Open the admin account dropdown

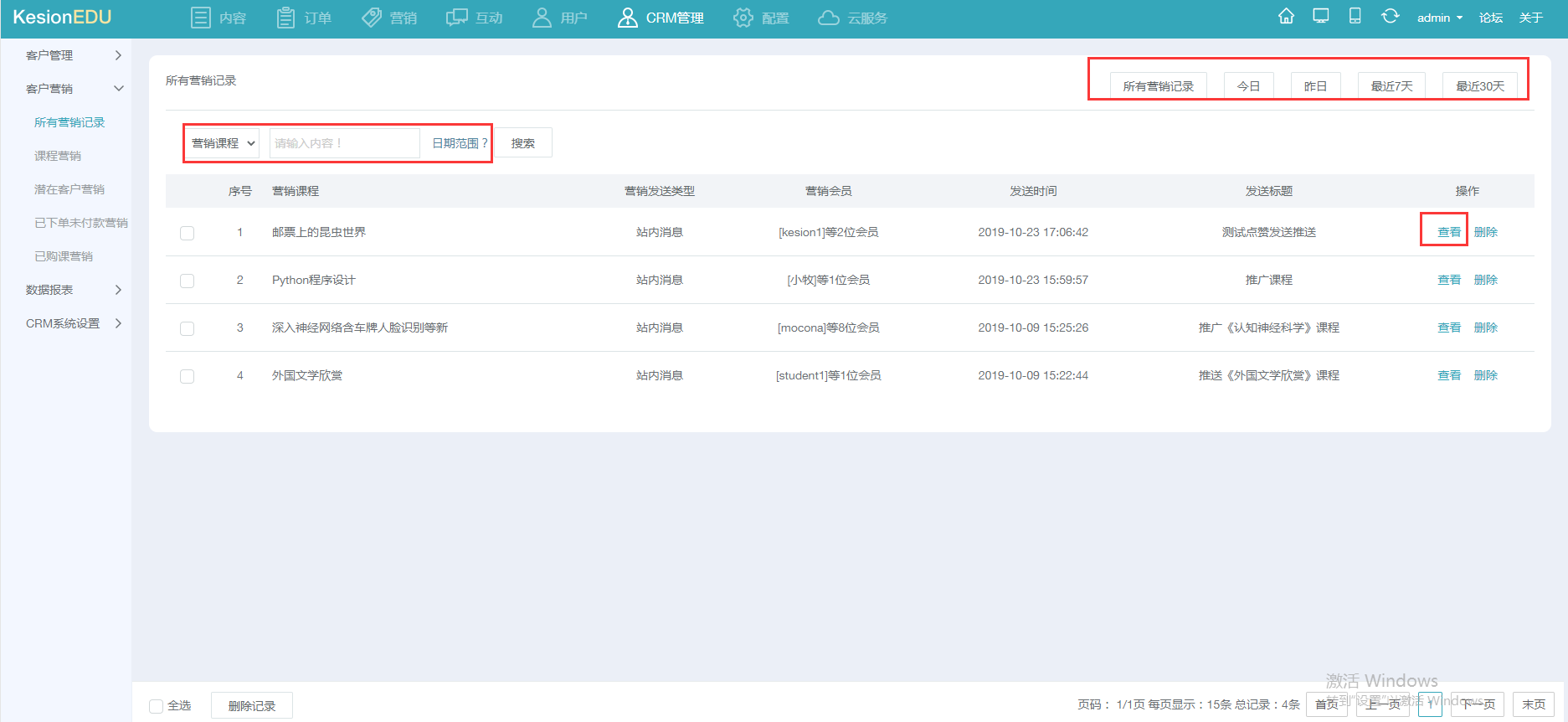(x=1440, y=18)
